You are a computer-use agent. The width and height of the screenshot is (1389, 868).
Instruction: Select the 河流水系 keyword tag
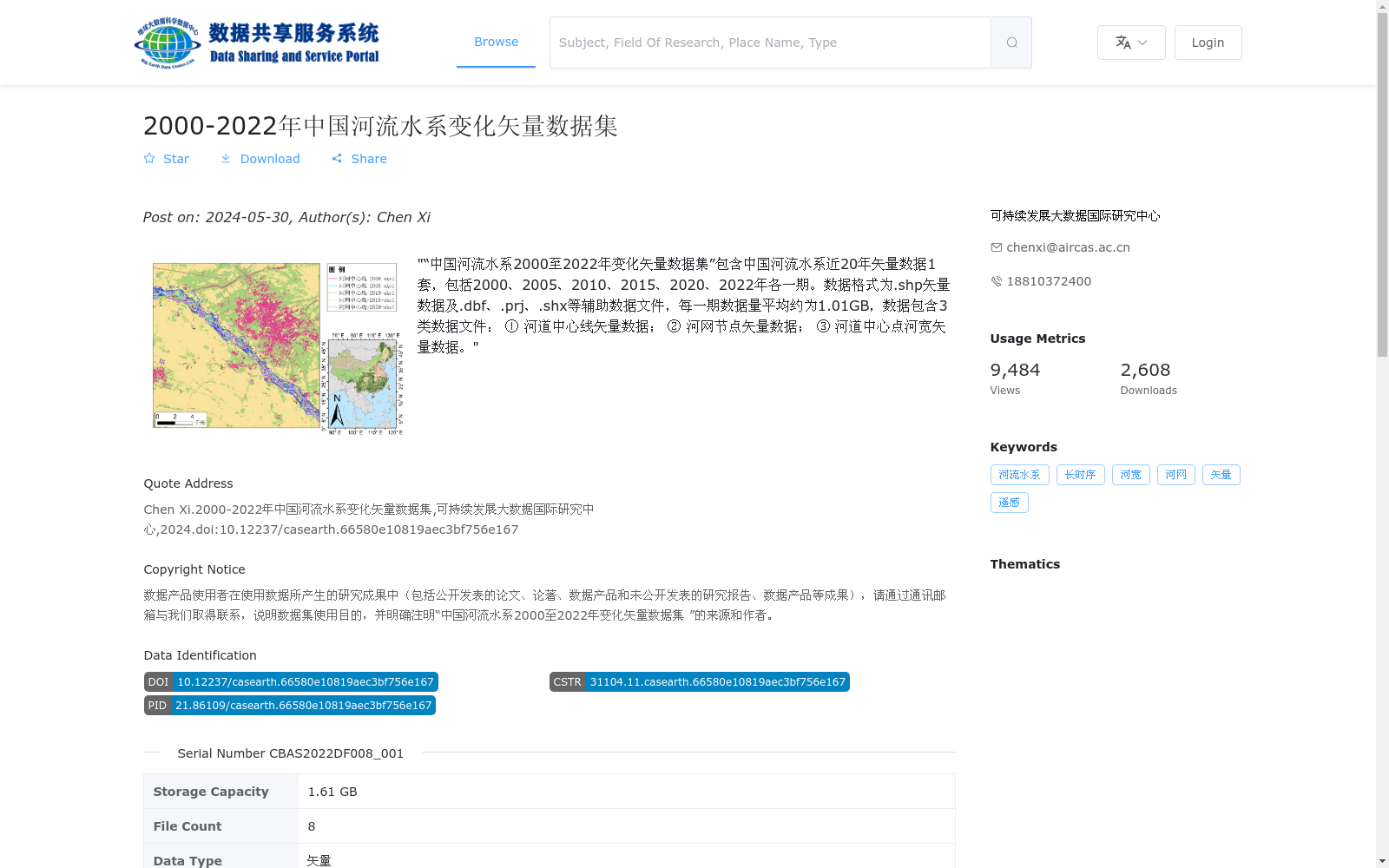coord(1019,475)
